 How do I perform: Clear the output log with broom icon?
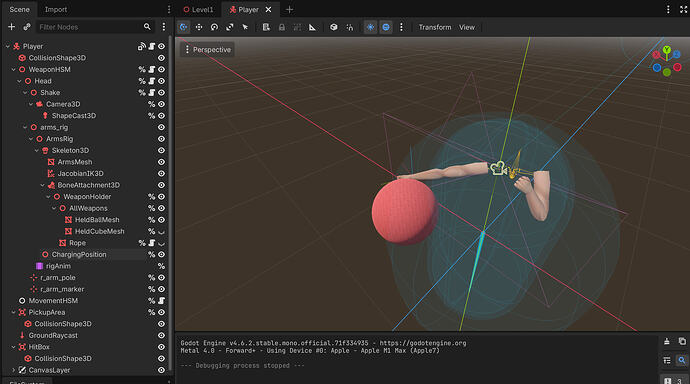tap(667, 341)
